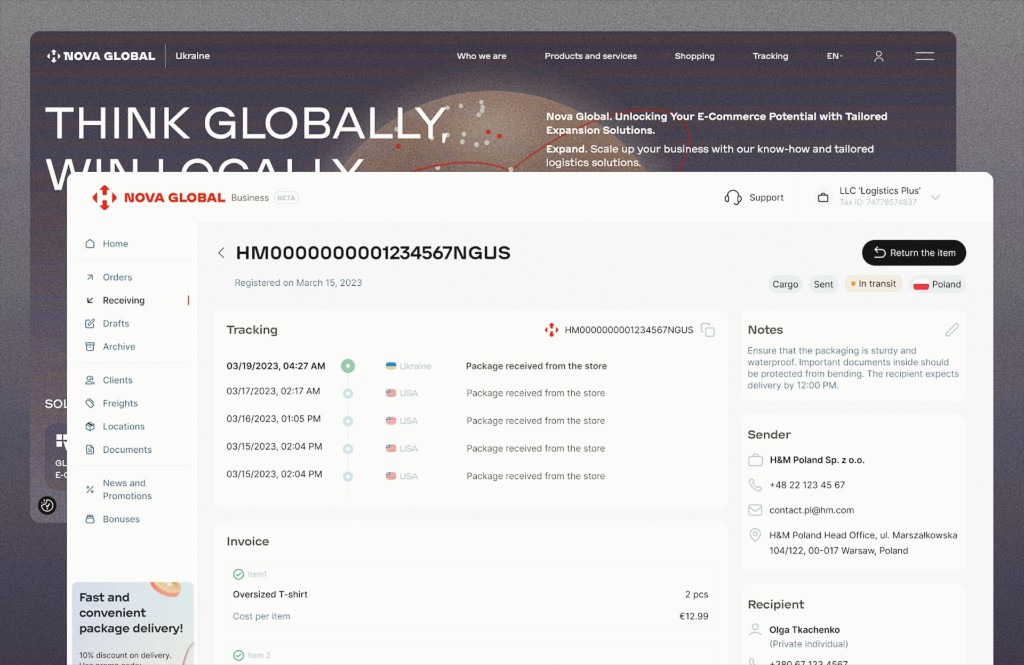Click registered date March 15, 2023 text
The height and width of the screenshot is (665, 1024).
298,283
